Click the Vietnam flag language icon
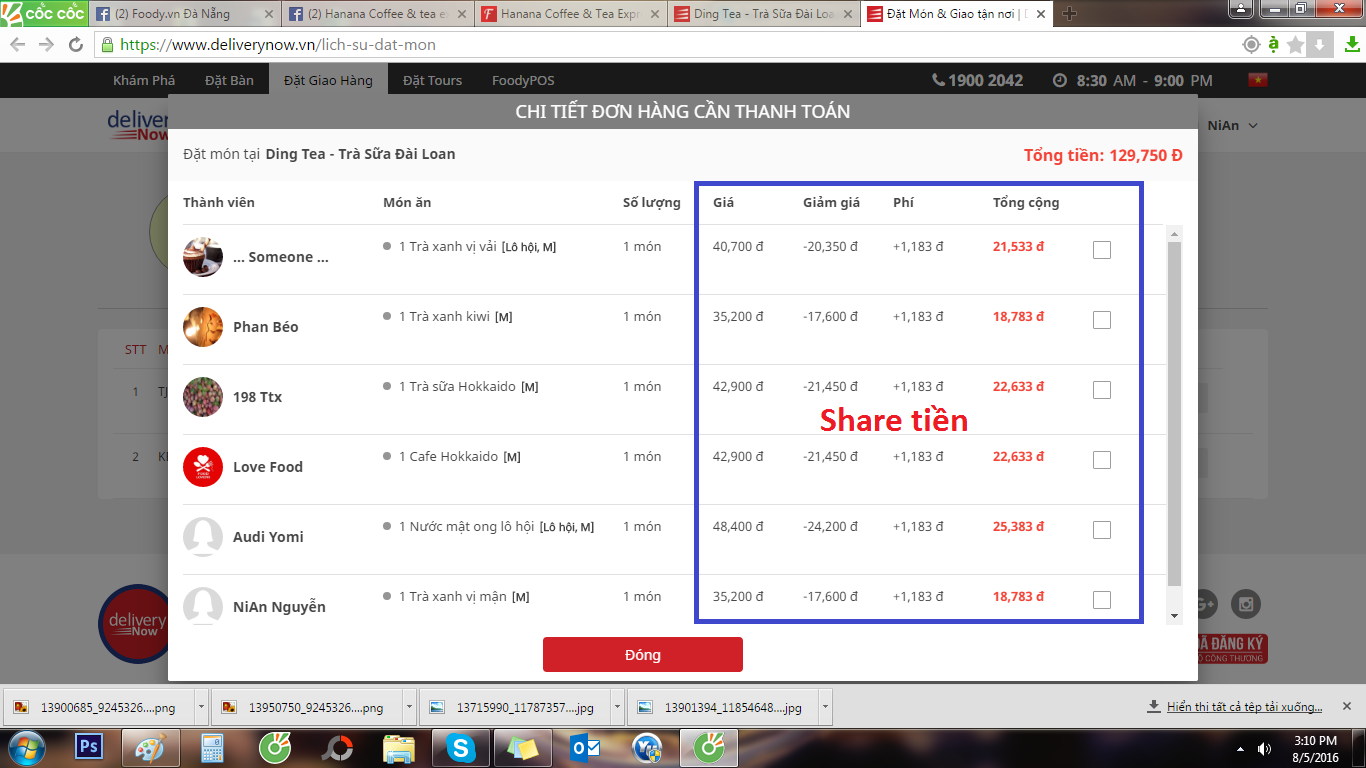1366x768 pixels. point(1257,80)
